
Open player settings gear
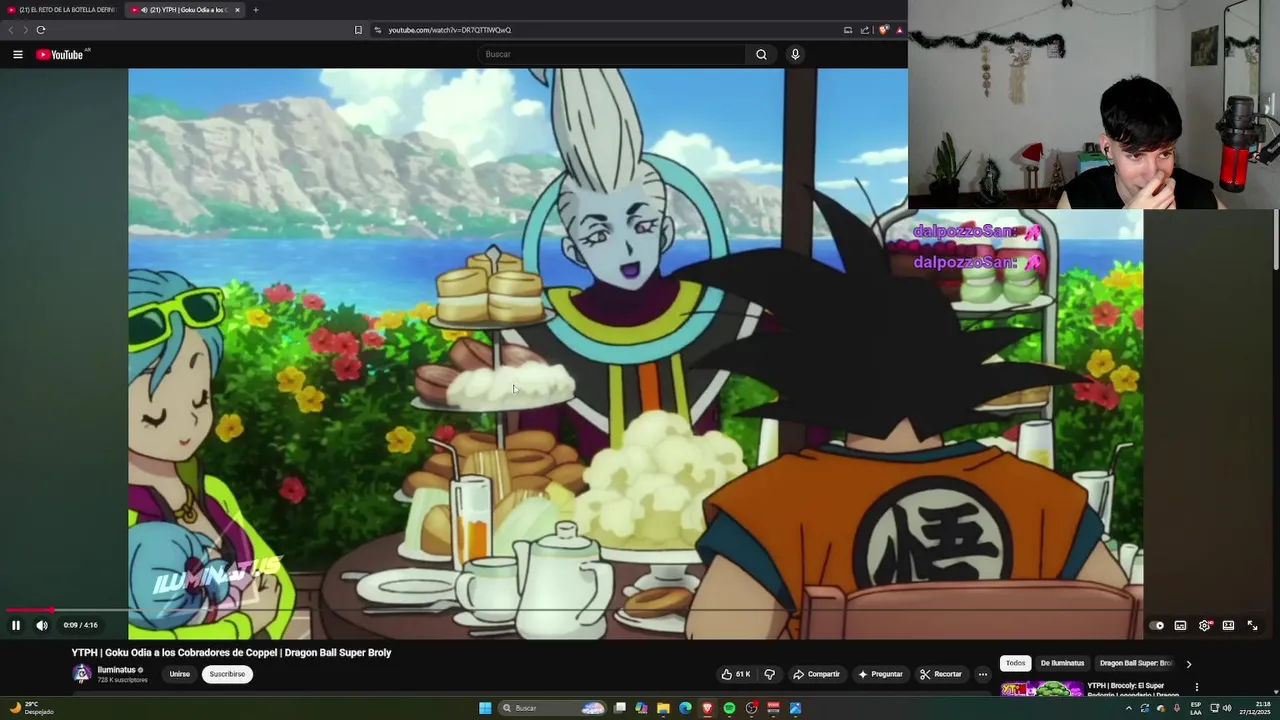pos(1205,625)
